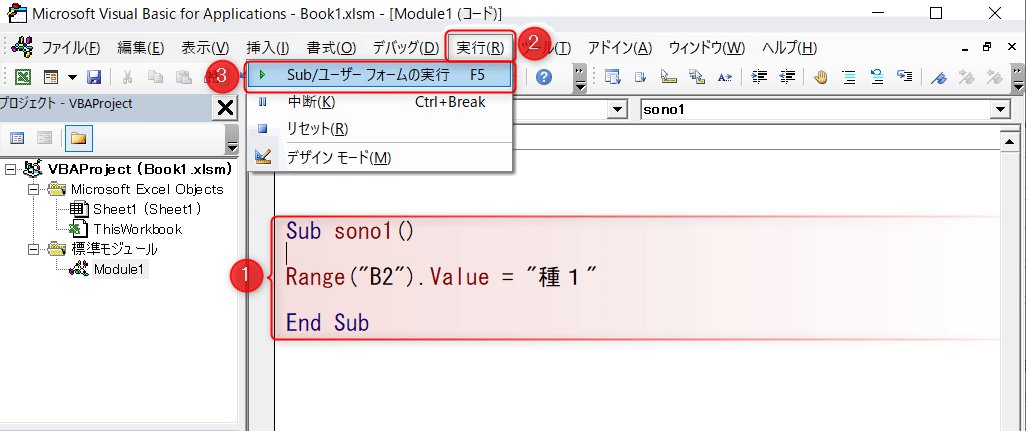The width and height of the screenshot is (1026, 431).
Task: Select ThisWorkbook in the project tree
Action: (138, 230)
